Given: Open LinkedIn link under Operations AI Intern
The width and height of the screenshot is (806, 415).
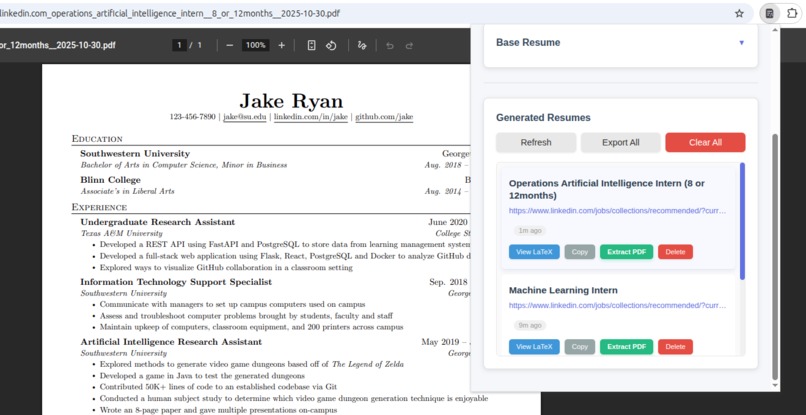Looking at the screenshot, I should pyautogui.click(x=617, y=211).
